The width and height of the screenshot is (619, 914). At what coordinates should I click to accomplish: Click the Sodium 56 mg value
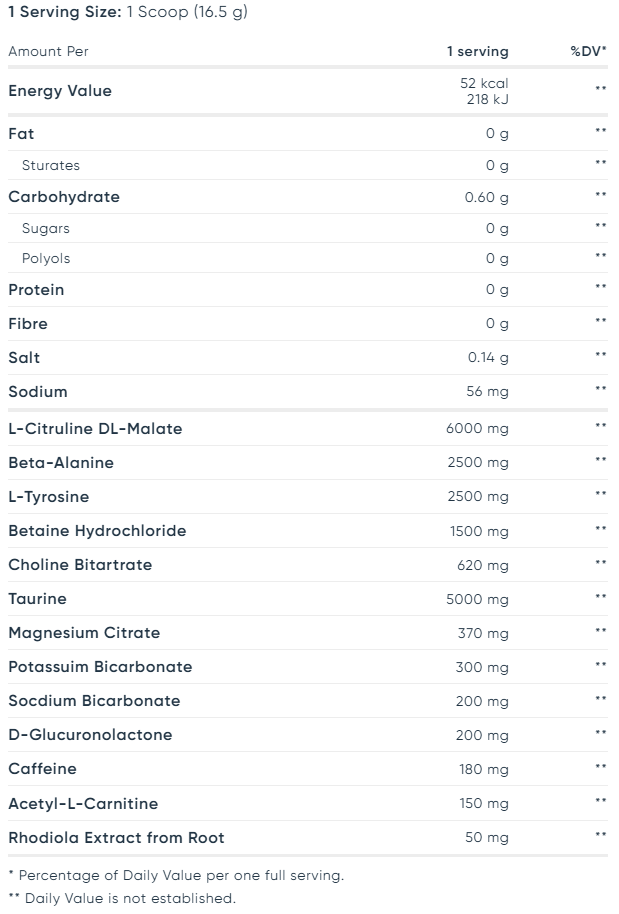(x=487, y=391)
